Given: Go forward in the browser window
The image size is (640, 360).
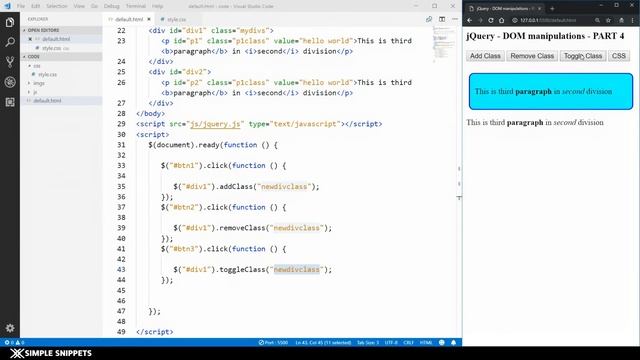Looking at the screenshot, I should pos(480,20).
